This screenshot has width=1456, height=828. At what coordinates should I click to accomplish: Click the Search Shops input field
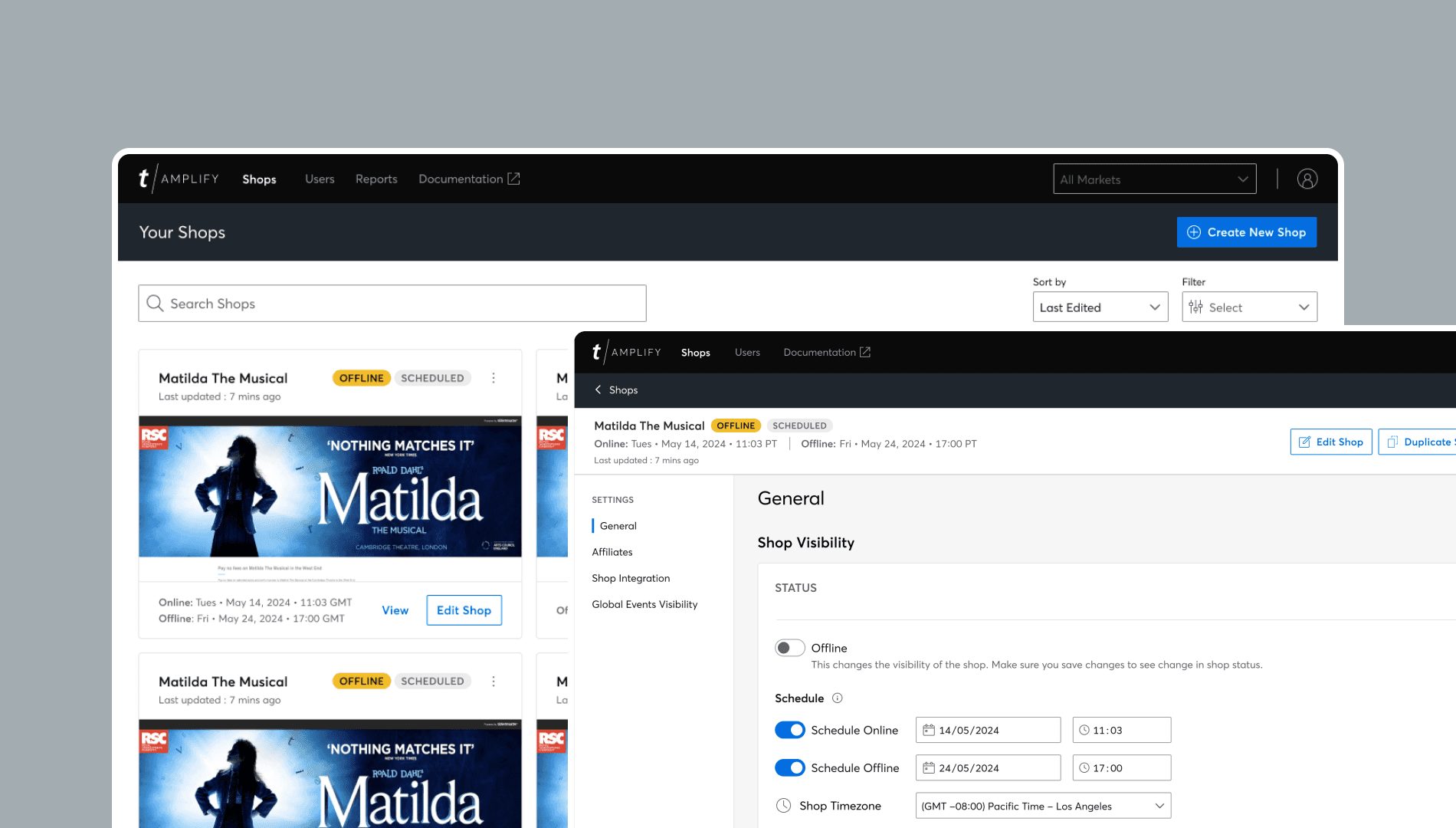pos(392,304)
